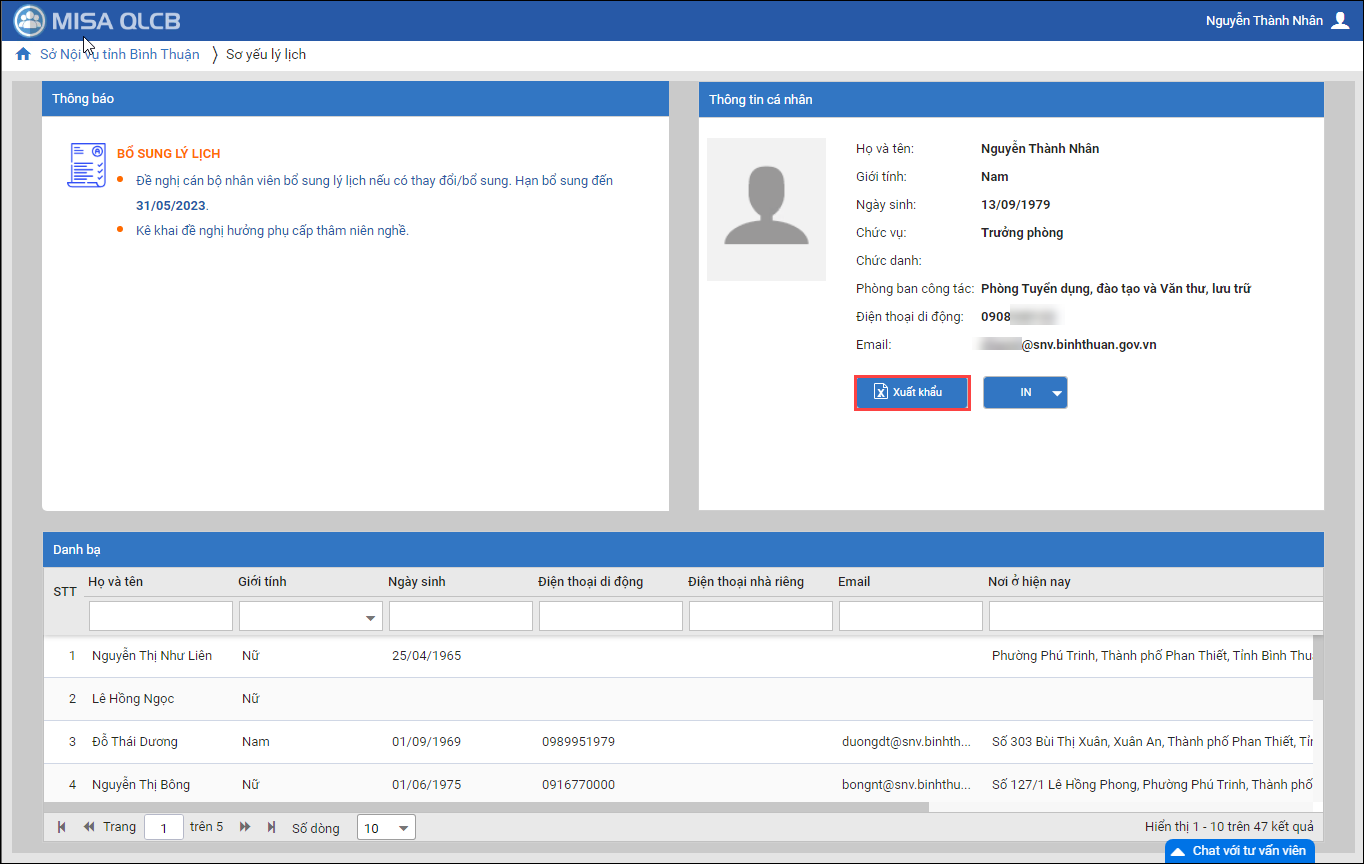Click the Xuất khẩu export button

pos(911,392)
